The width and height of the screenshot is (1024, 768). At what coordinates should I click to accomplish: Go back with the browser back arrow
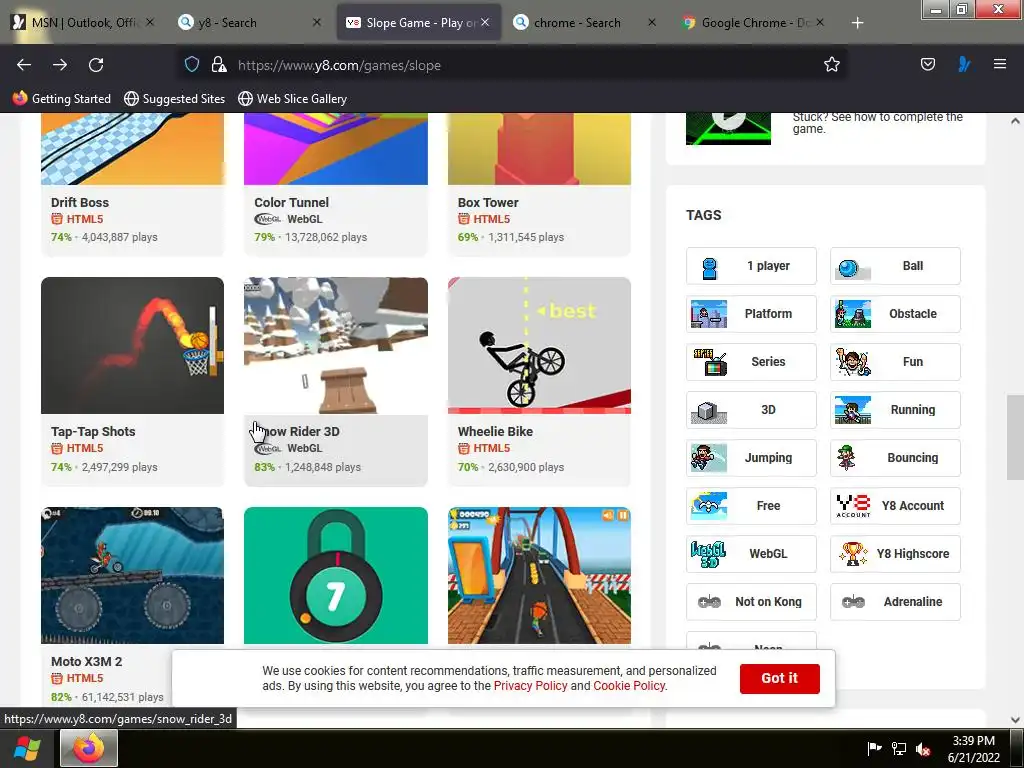(24, 65)
